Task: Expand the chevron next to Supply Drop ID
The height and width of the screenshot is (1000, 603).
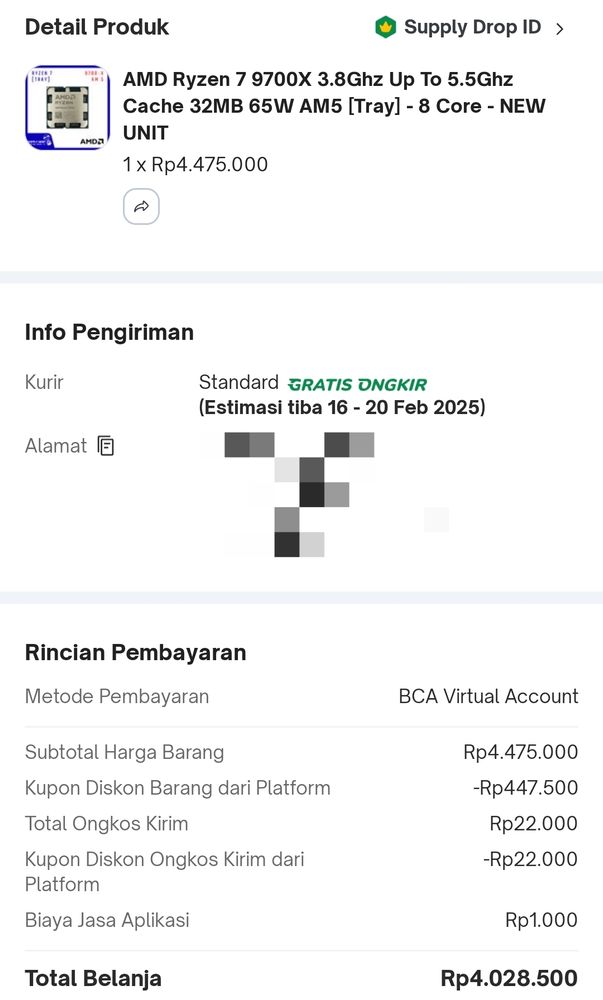Action: tap(560, 29)
